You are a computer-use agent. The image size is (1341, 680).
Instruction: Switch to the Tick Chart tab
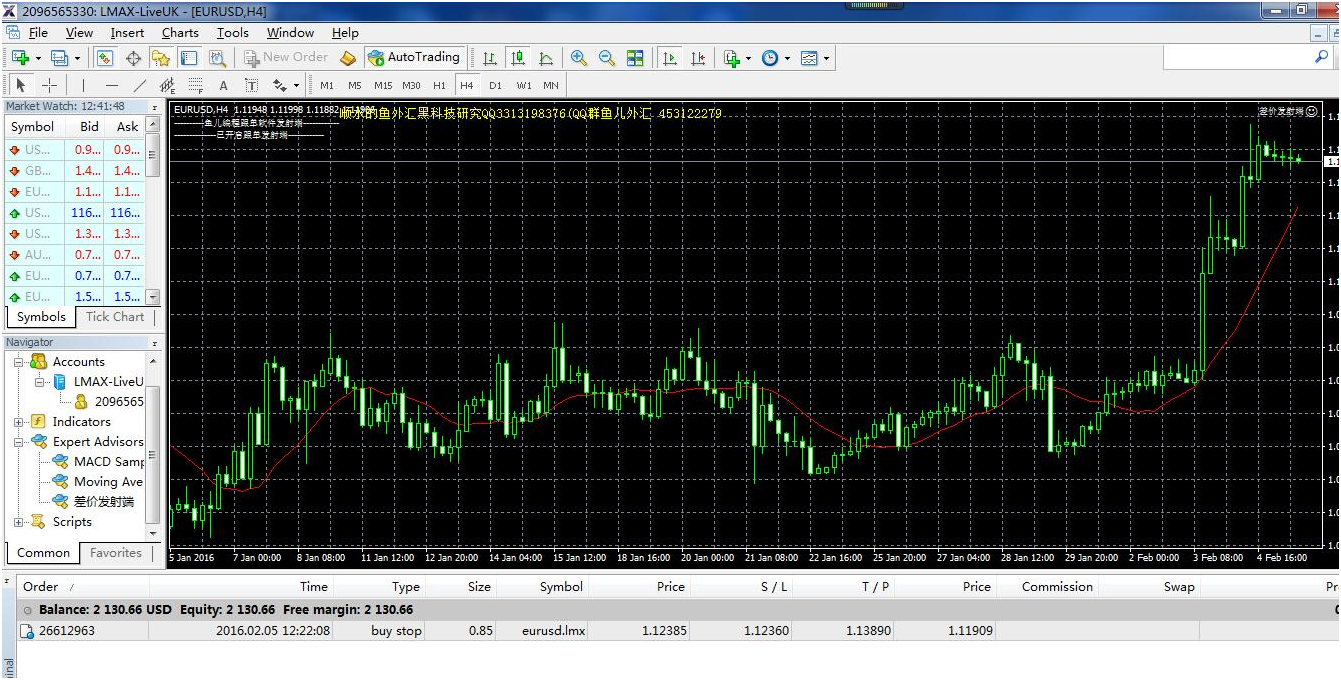click(115, 316)
